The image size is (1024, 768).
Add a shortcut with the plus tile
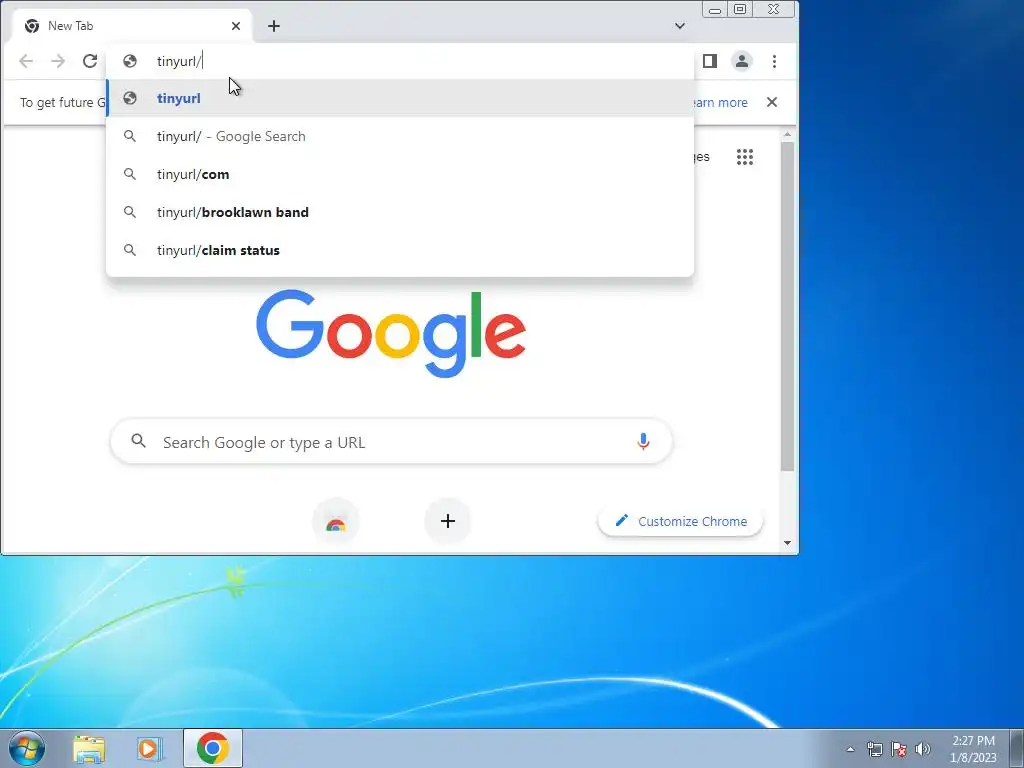click(448, 521)
